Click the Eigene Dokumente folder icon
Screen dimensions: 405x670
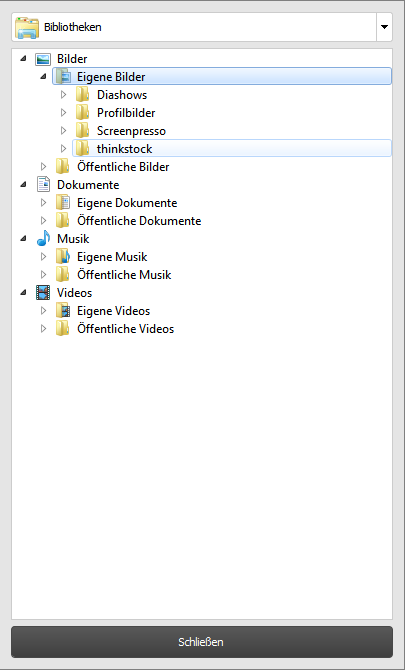pyautogui.click(x=63, y=203)
